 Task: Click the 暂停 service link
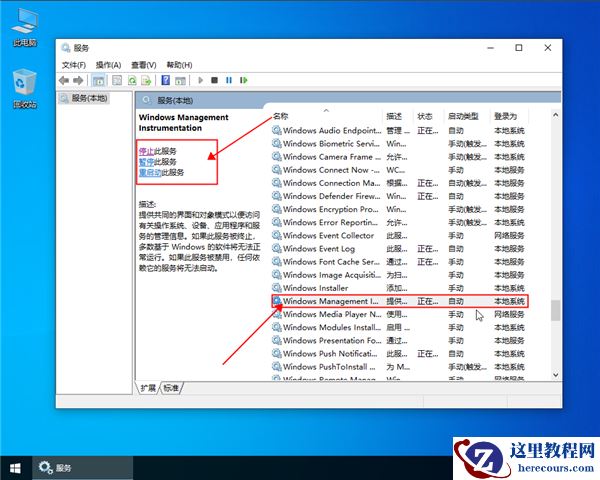pyautogui.click(x=146, y=162)
